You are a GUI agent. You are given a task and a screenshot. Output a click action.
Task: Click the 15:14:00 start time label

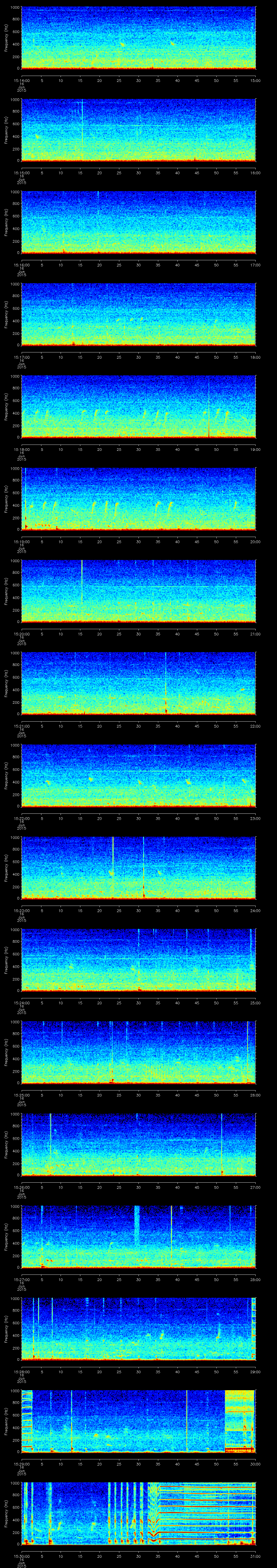[21, 80]
